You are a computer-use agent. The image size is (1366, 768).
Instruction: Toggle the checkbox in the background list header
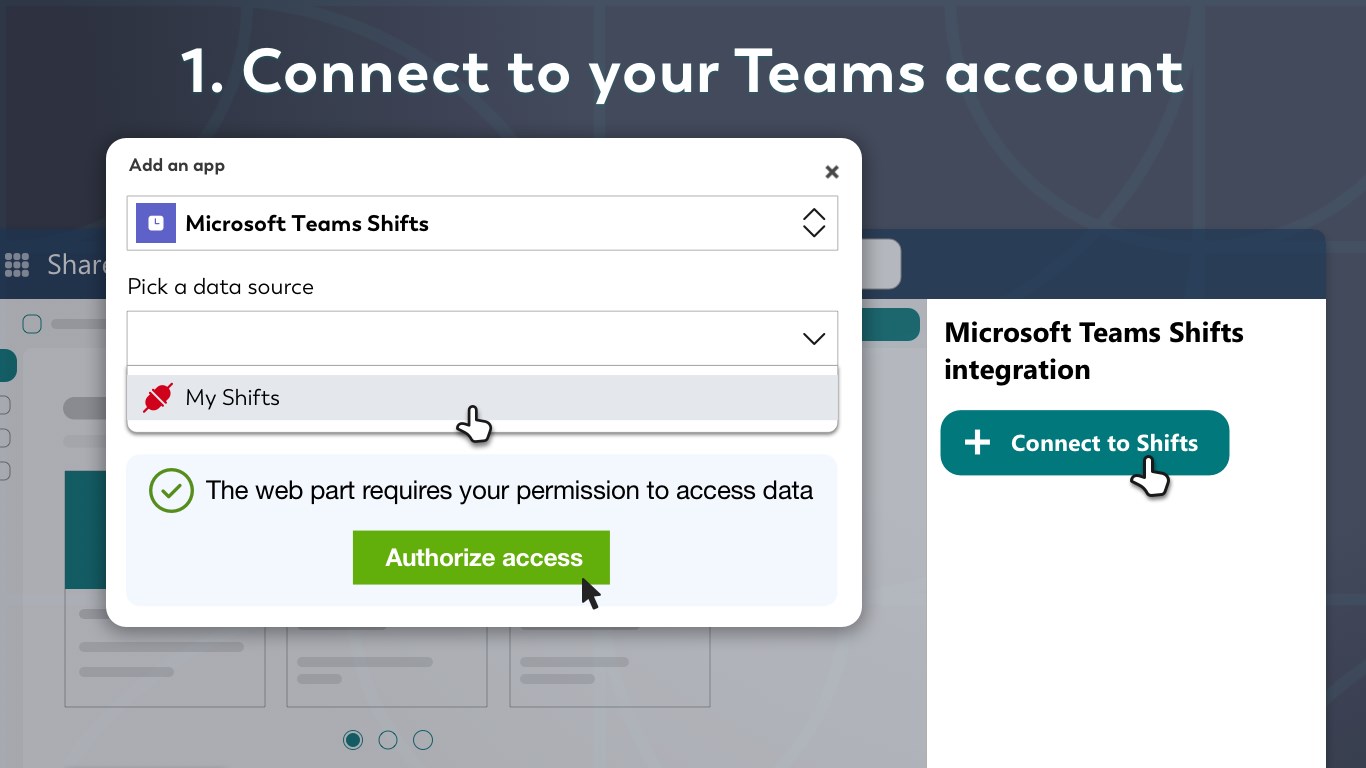tap(32, 324)
